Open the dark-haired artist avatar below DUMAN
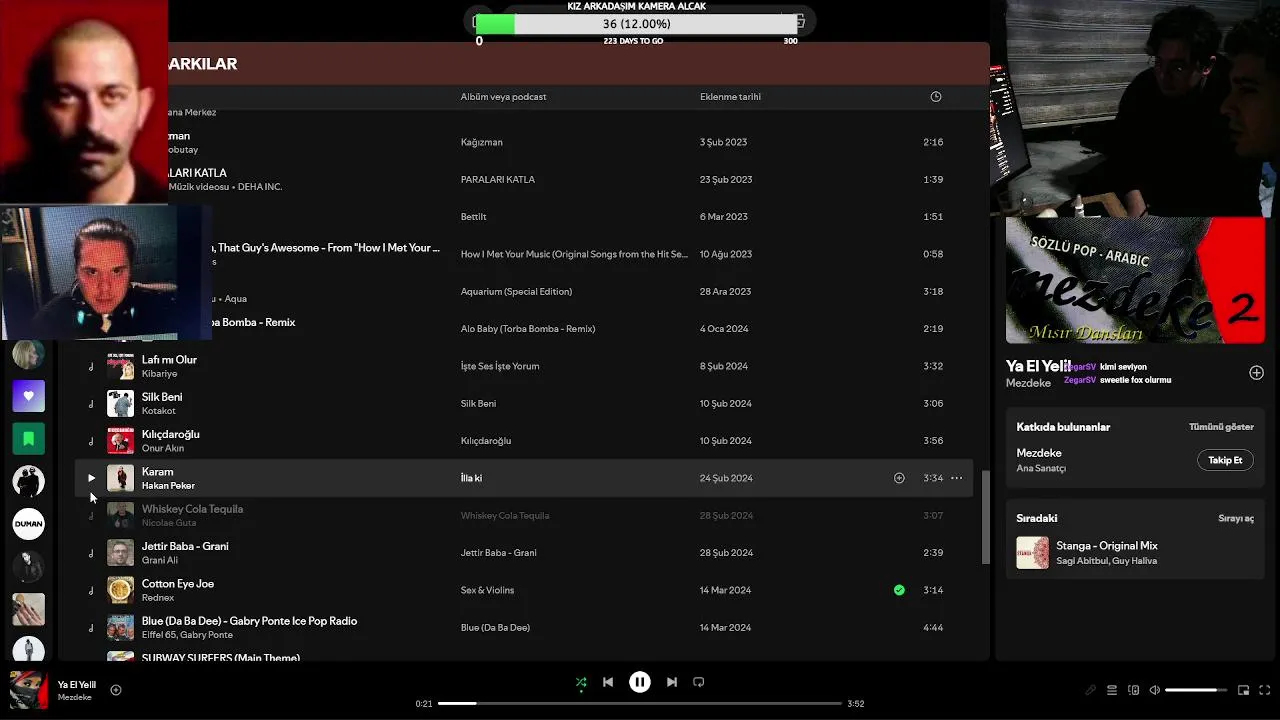 point(28,566)
